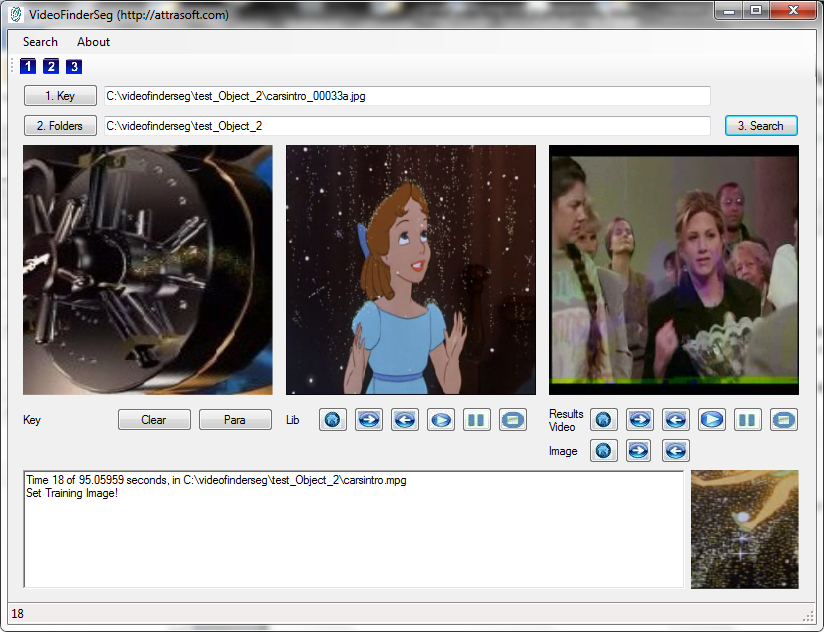Go to next Results Video item
This screenshot has width=824, height=632.
[x=640, y=420]
